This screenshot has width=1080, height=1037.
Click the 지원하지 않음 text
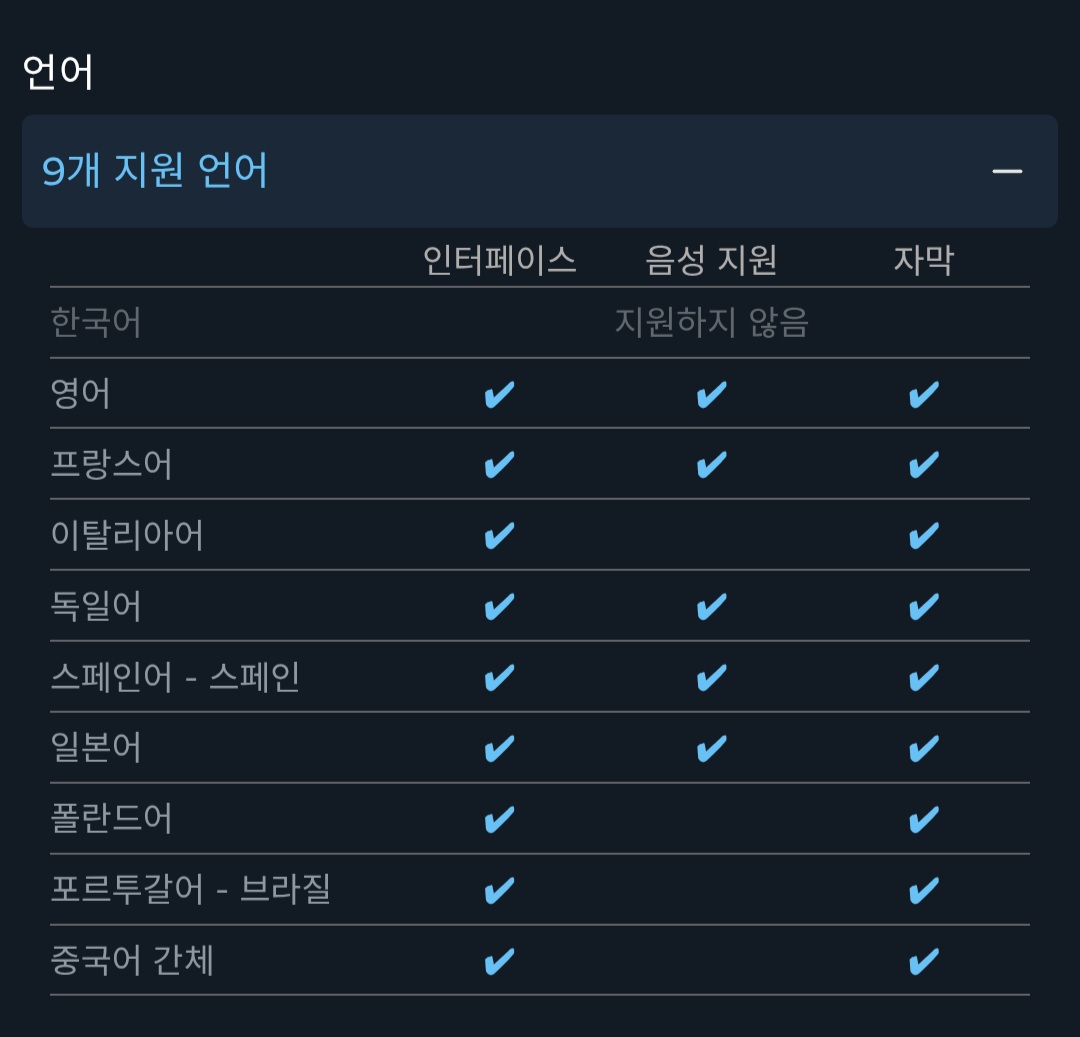(711, 323)
